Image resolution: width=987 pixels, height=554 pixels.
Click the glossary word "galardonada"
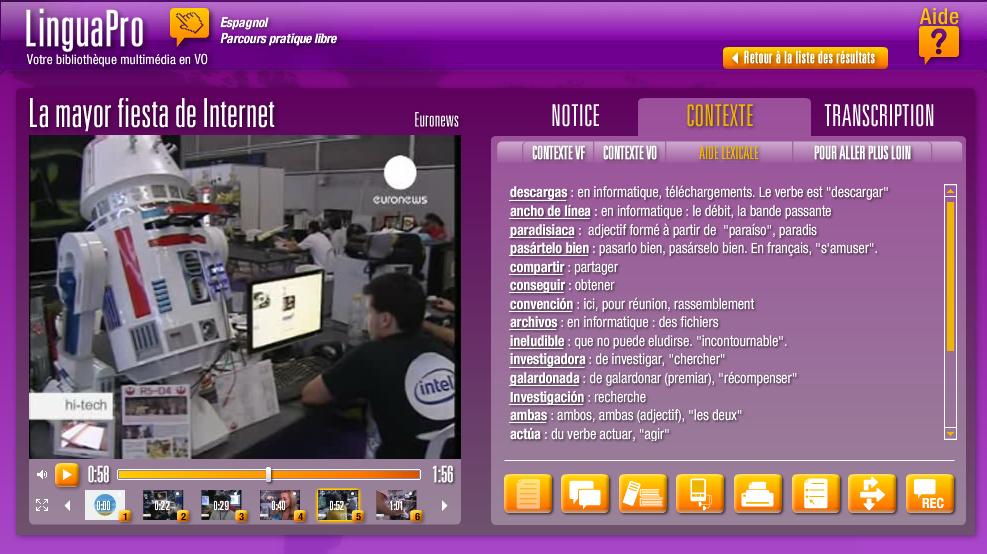pos(544,379)
